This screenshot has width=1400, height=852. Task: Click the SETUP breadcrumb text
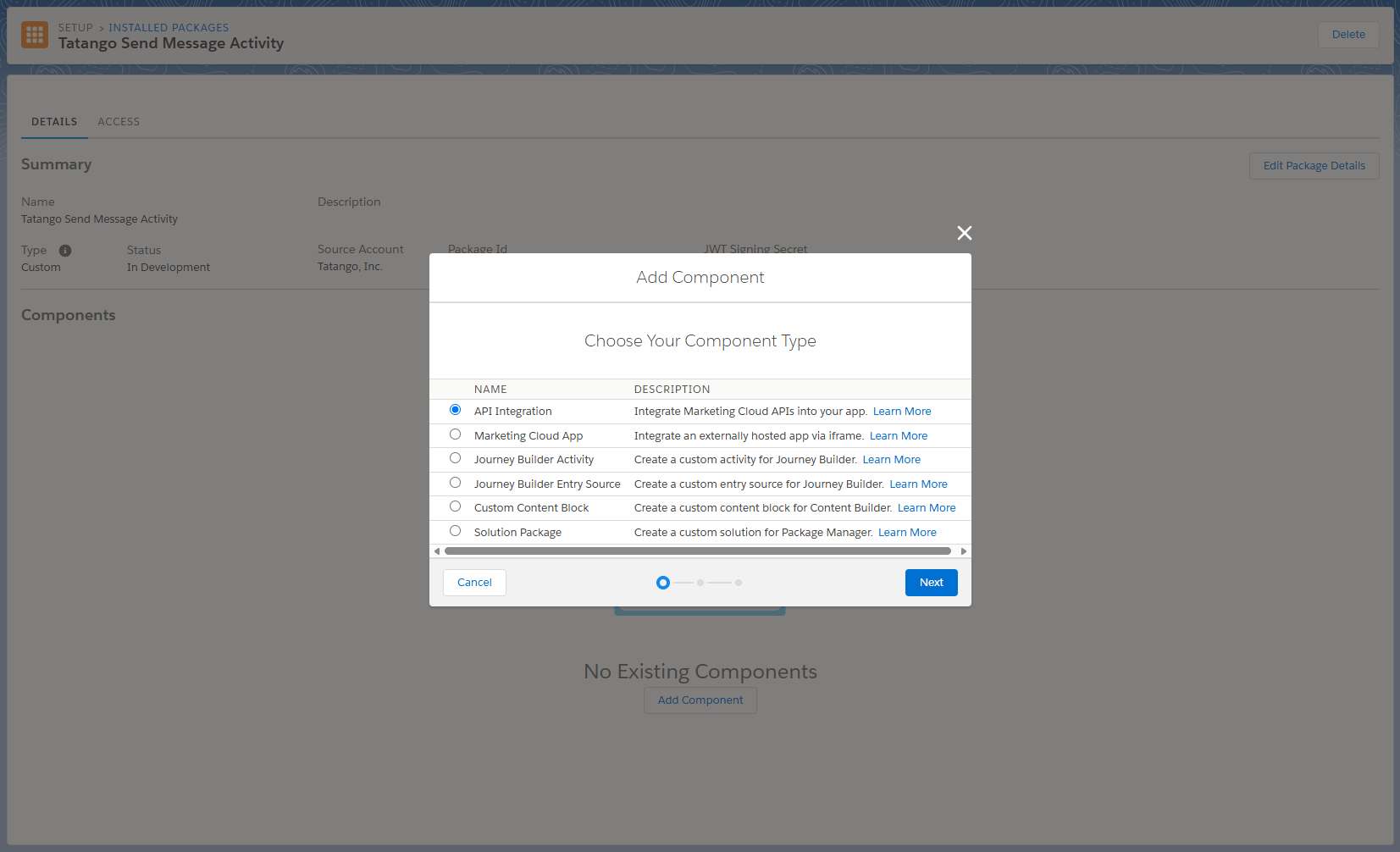[x=75, y=28]
